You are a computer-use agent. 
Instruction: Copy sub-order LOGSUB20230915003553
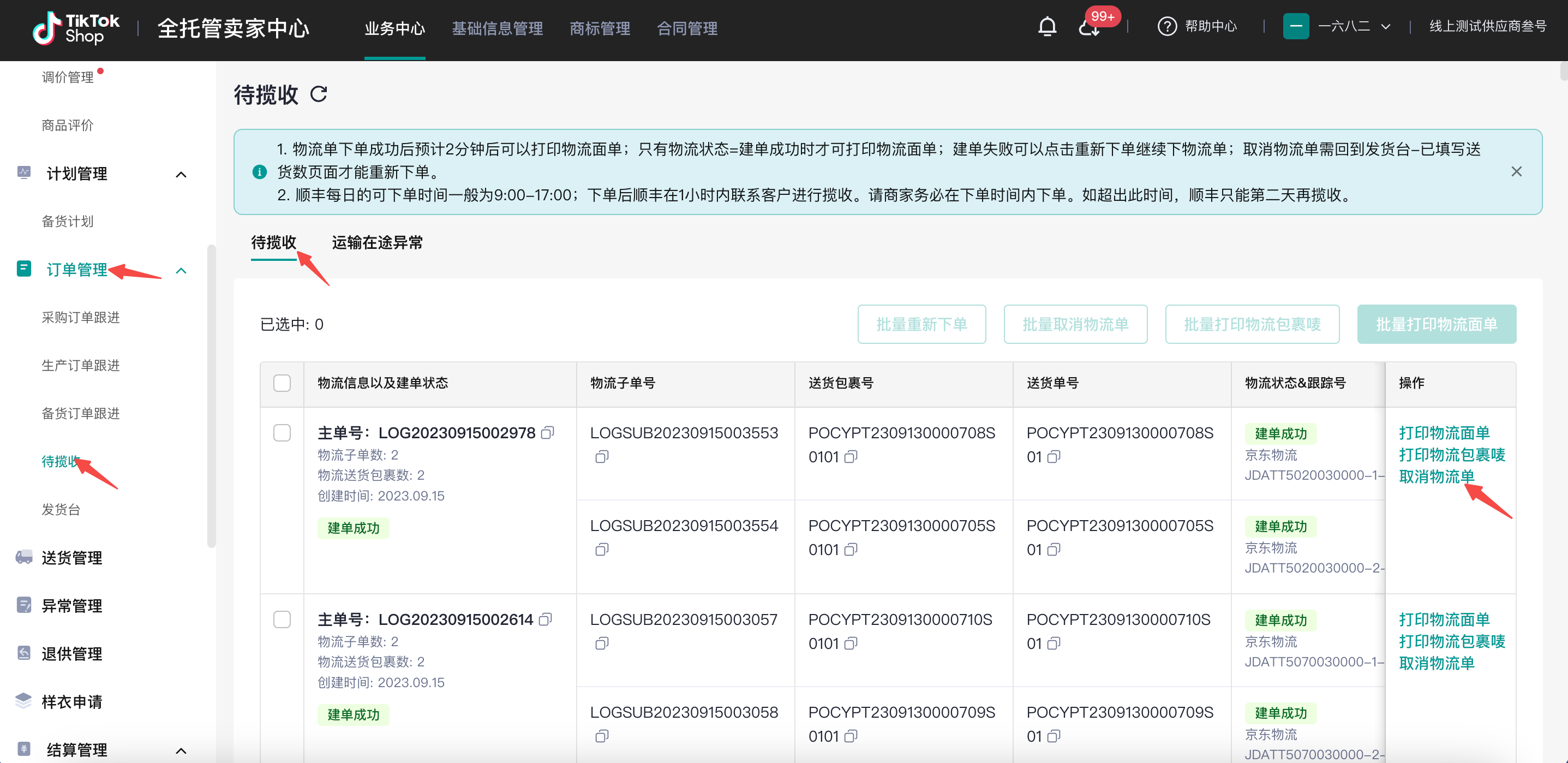601,457
